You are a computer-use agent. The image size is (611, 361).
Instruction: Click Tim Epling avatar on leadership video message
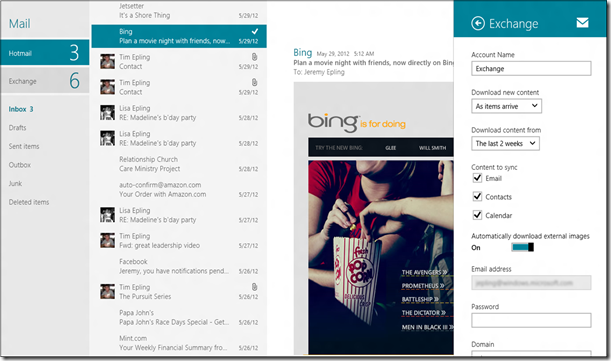[107, 241]
